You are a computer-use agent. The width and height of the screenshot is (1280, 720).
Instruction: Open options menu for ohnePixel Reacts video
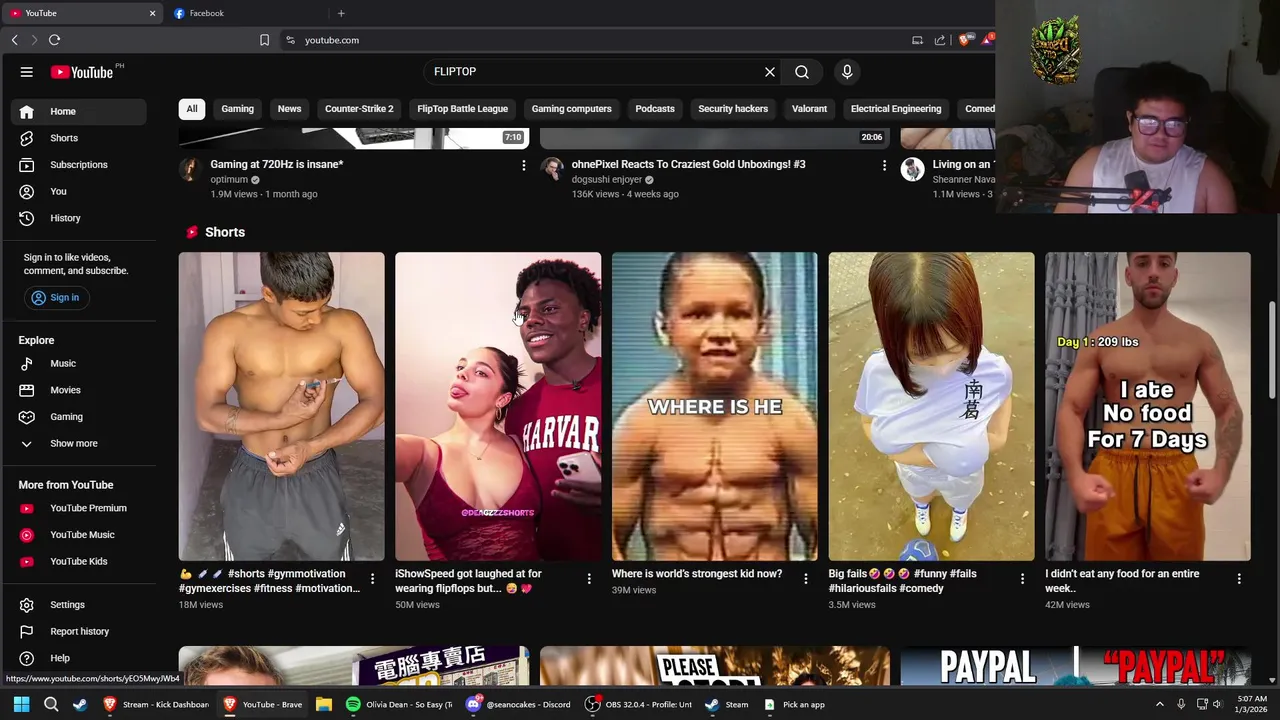884,165
